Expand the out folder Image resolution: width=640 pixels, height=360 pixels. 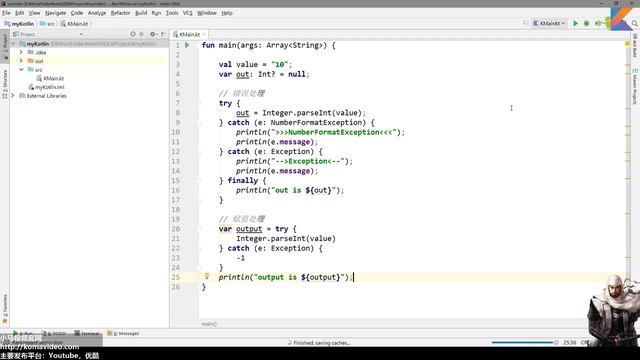(21, 61)
